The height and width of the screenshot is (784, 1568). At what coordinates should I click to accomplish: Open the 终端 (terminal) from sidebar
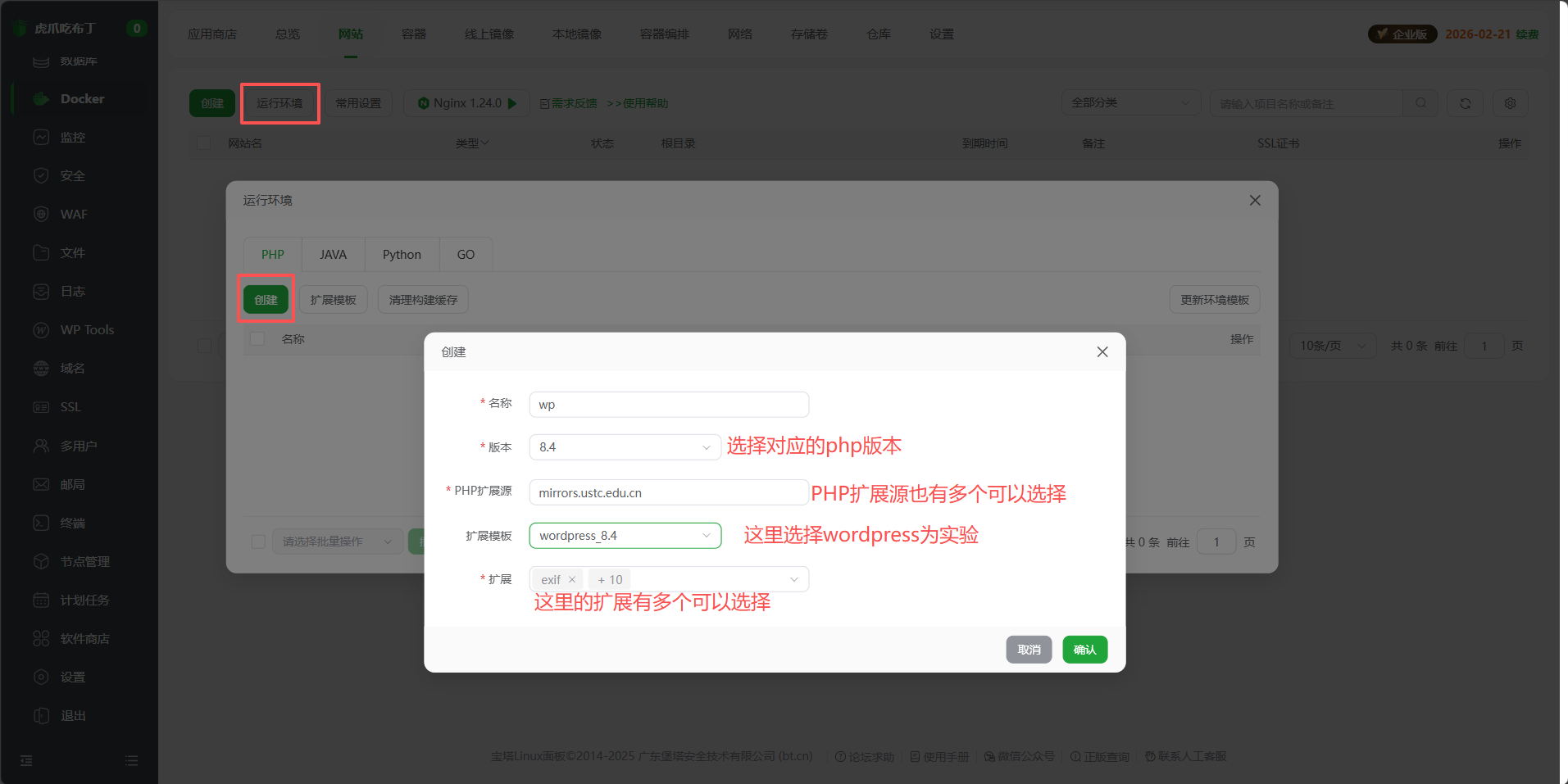(x=72, y=523)
